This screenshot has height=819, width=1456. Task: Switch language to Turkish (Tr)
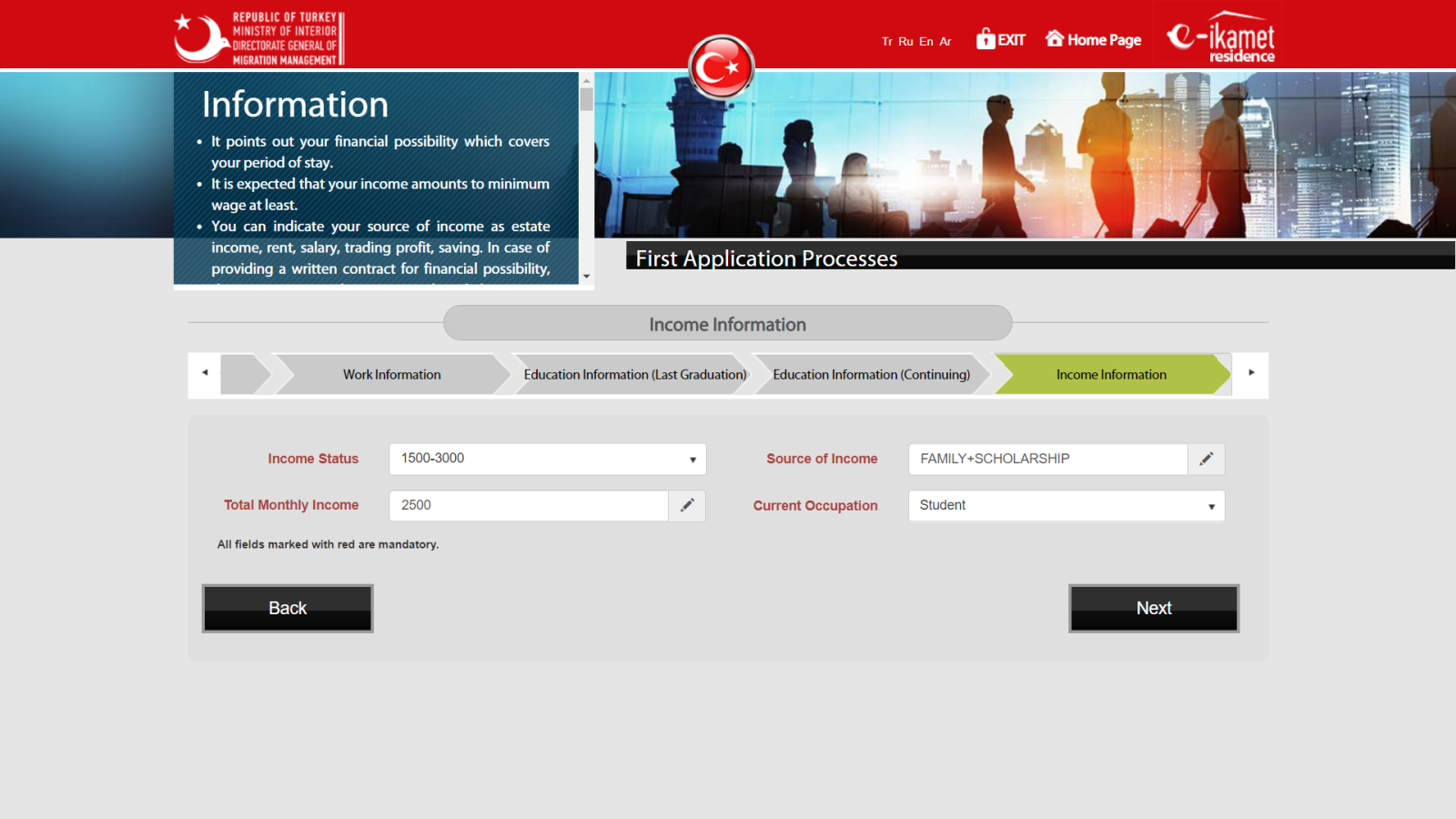tap(886, 42)
